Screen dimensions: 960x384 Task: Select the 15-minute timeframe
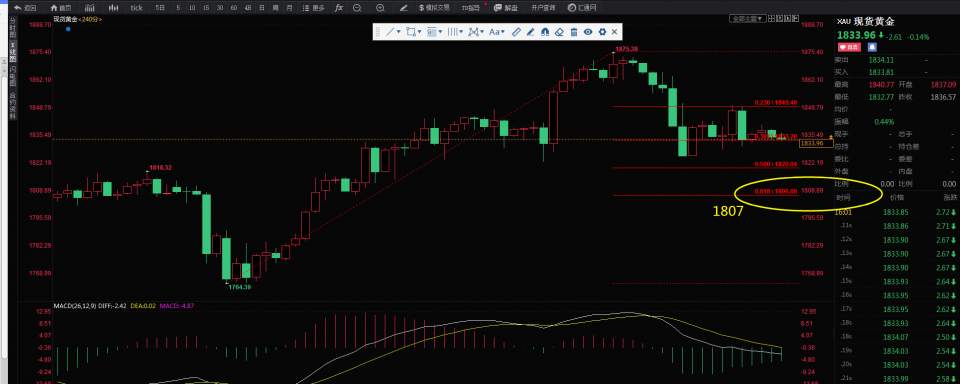[206, 8]
